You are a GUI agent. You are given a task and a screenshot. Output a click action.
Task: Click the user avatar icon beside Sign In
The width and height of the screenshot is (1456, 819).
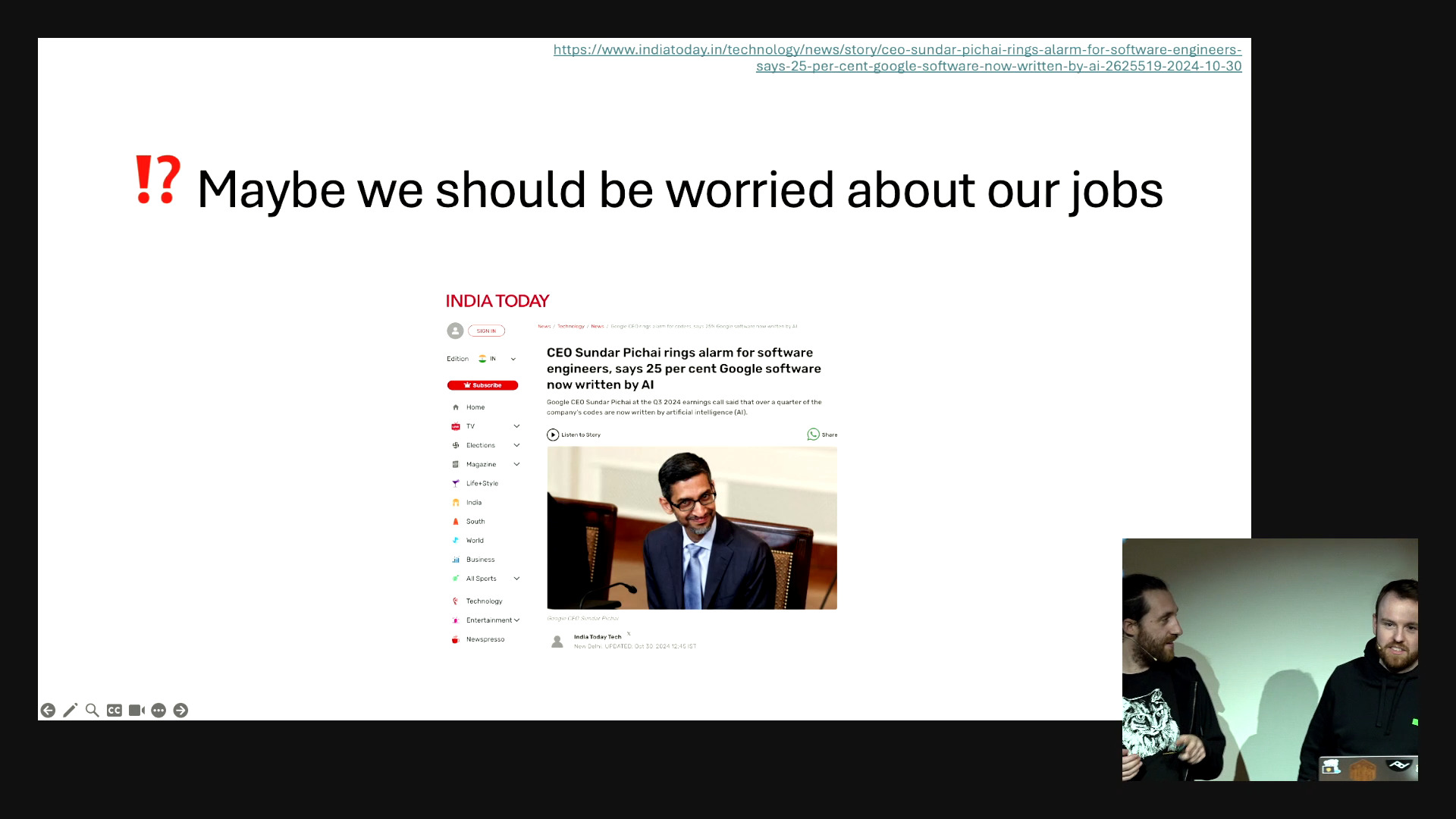(x=455, y=331)
